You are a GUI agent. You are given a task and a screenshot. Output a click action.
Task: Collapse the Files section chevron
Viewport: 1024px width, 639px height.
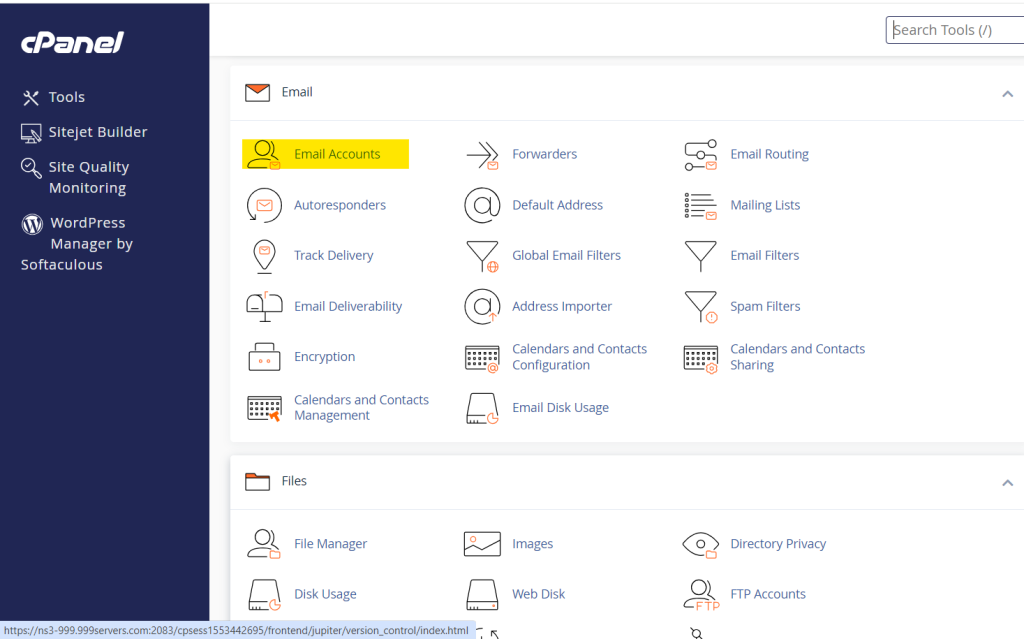pos(1007,482)
